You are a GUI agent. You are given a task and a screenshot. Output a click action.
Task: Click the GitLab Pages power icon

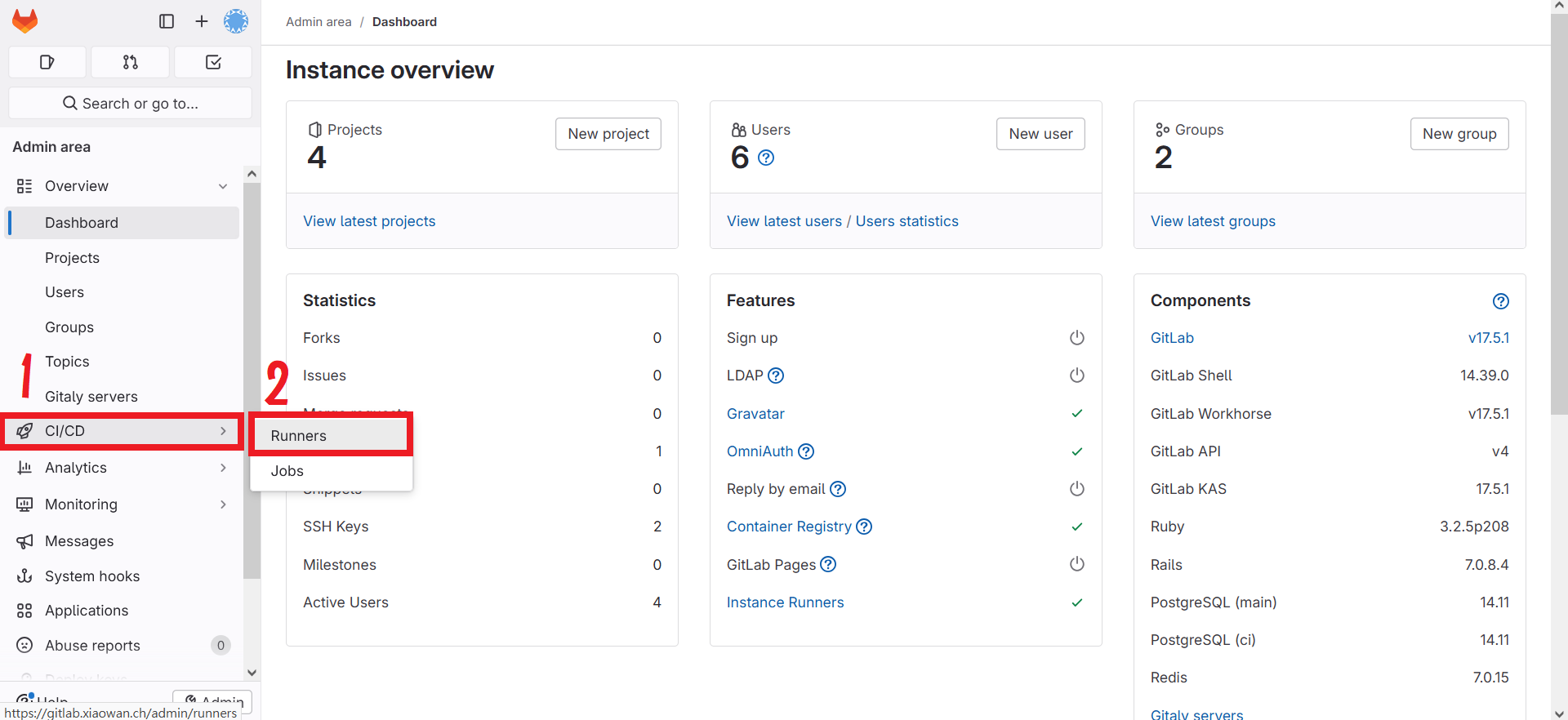1077,564
